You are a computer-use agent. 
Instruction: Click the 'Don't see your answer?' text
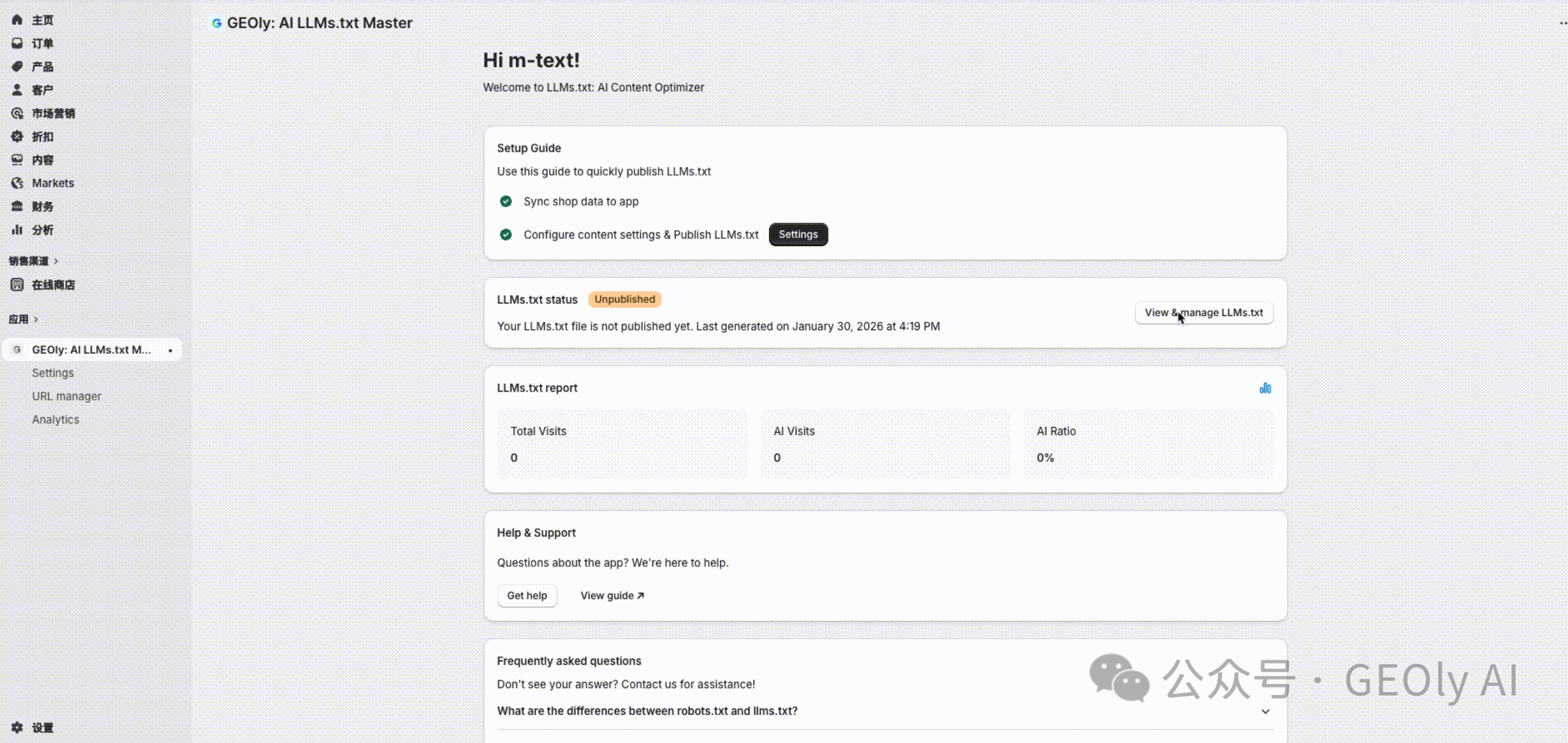(x=626, y=685)
